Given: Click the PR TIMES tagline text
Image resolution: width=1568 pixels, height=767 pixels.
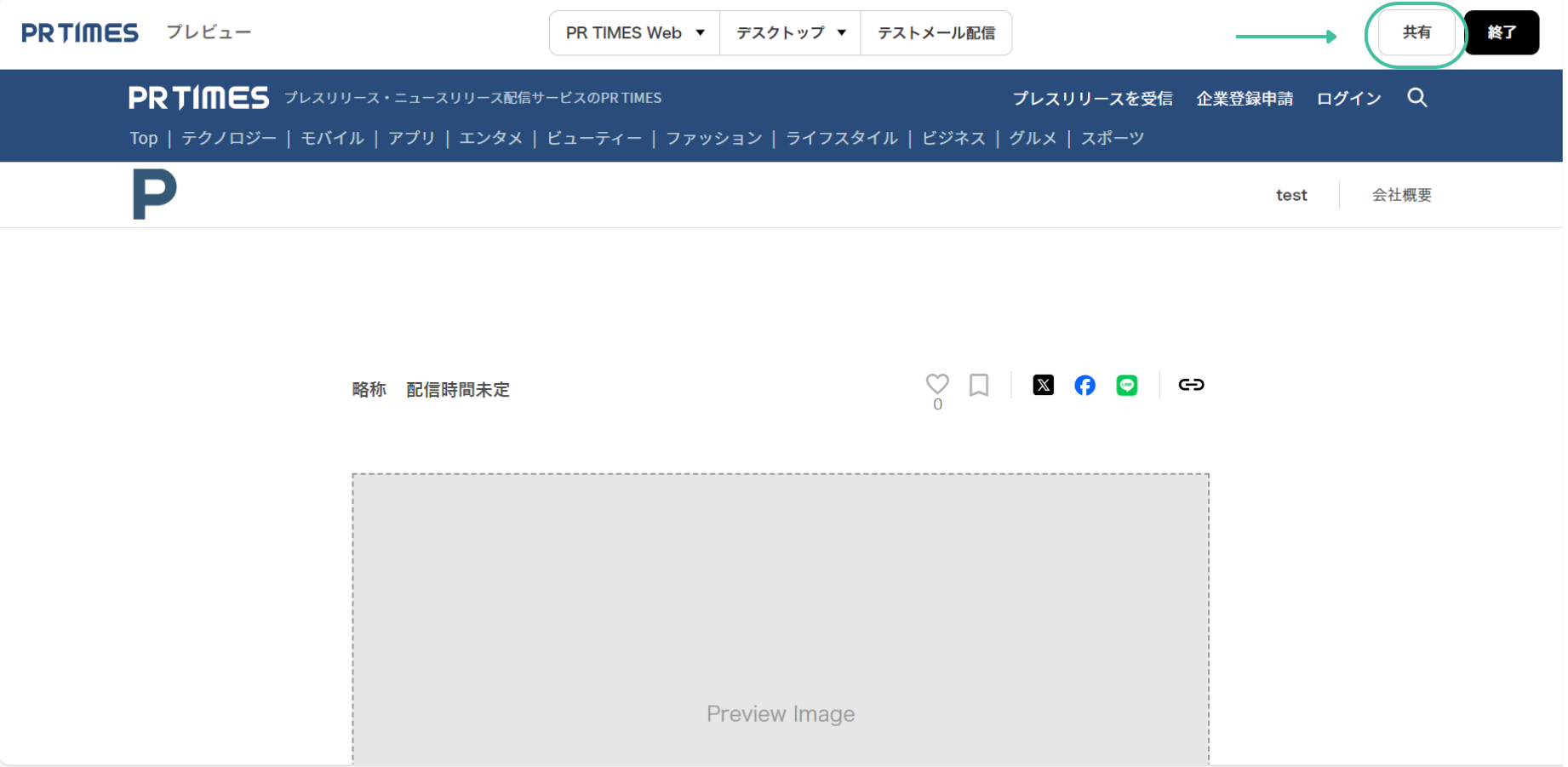Looking at the screenshot, I should 472,98.
